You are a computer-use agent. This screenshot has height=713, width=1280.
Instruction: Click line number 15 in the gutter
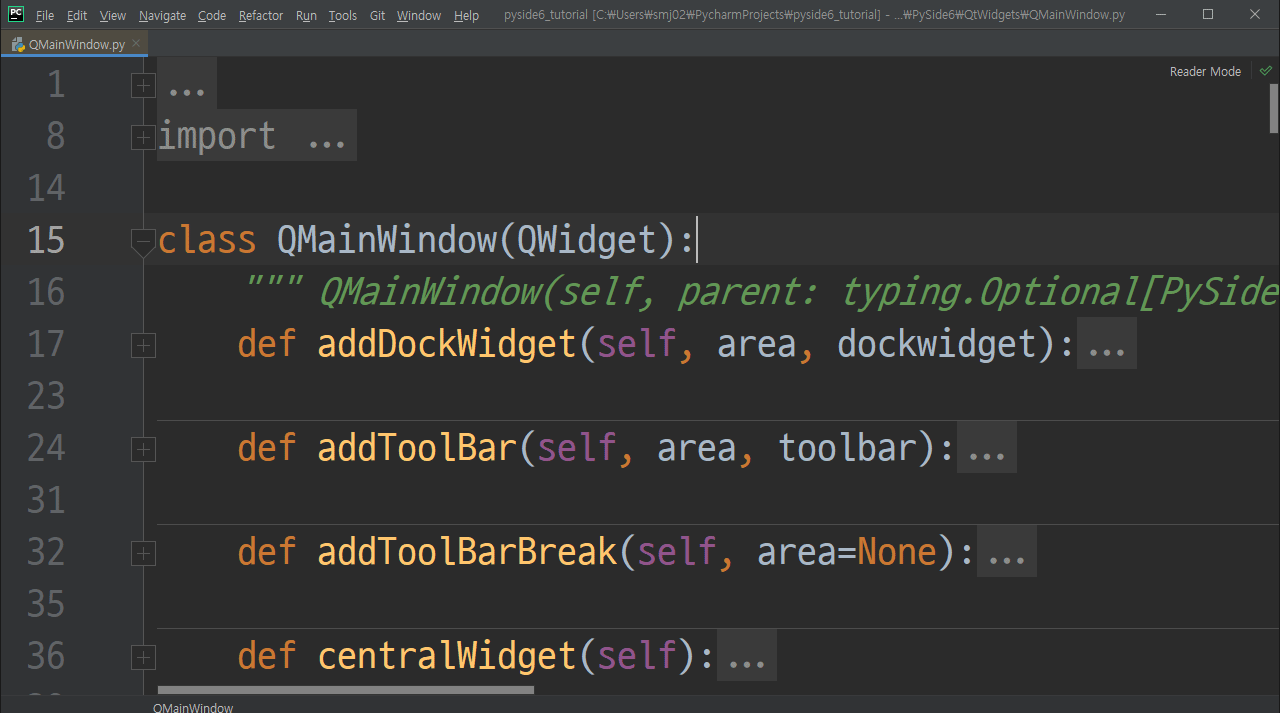(x=46, y=240)
